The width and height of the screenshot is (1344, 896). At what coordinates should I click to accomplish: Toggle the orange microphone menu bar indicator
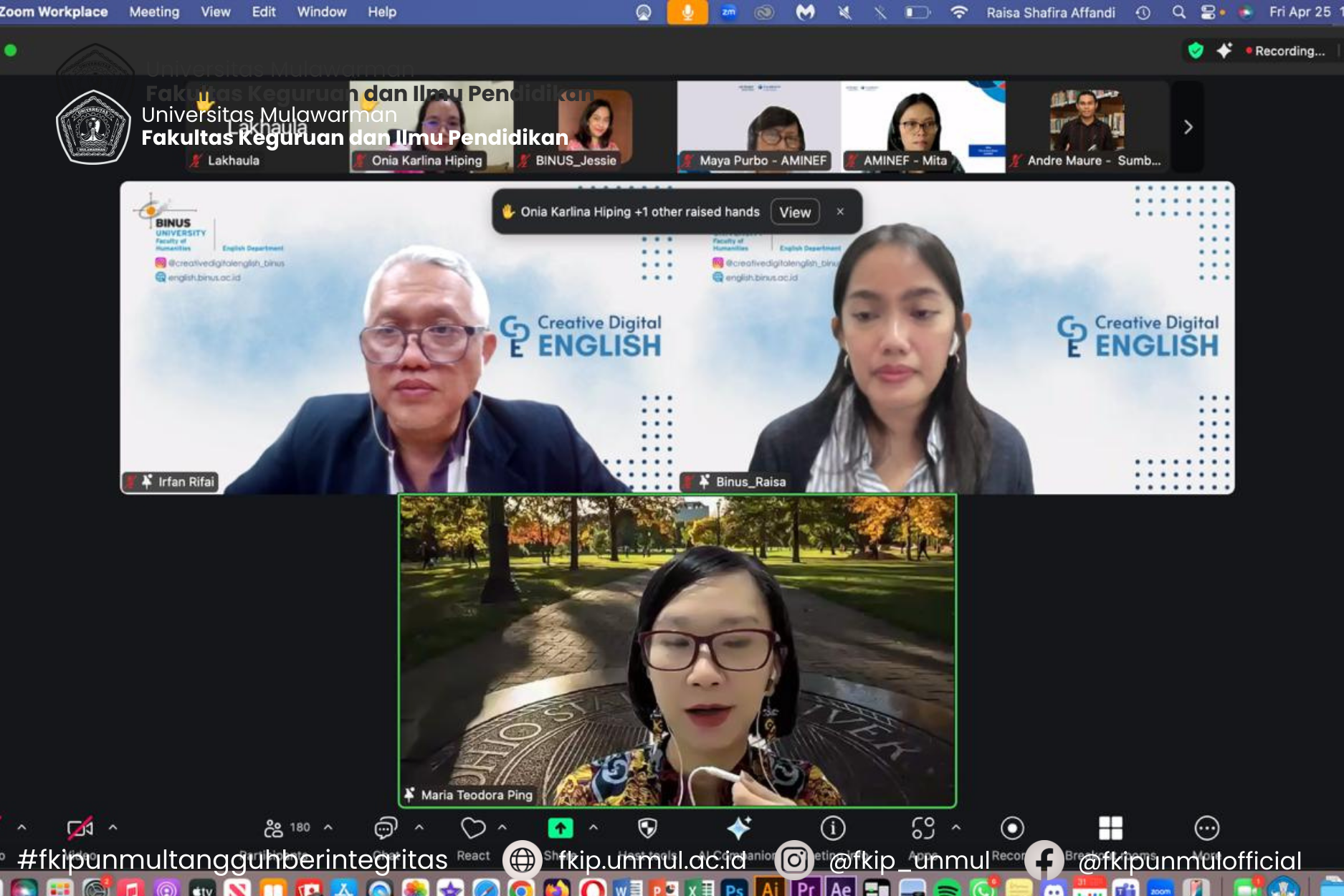click(x=687, y=12)
